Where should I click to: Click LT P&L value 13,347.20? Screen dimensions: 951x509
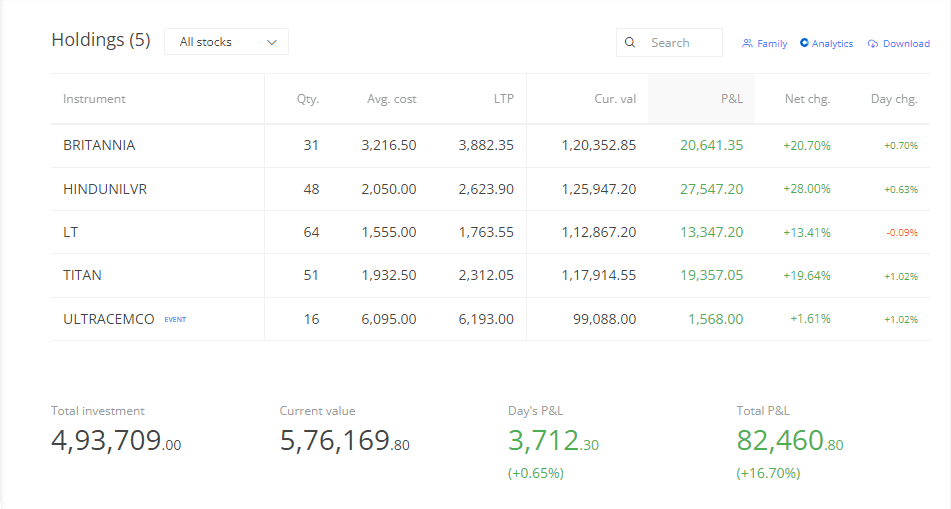pyautogui.click(x=711, y=232)
